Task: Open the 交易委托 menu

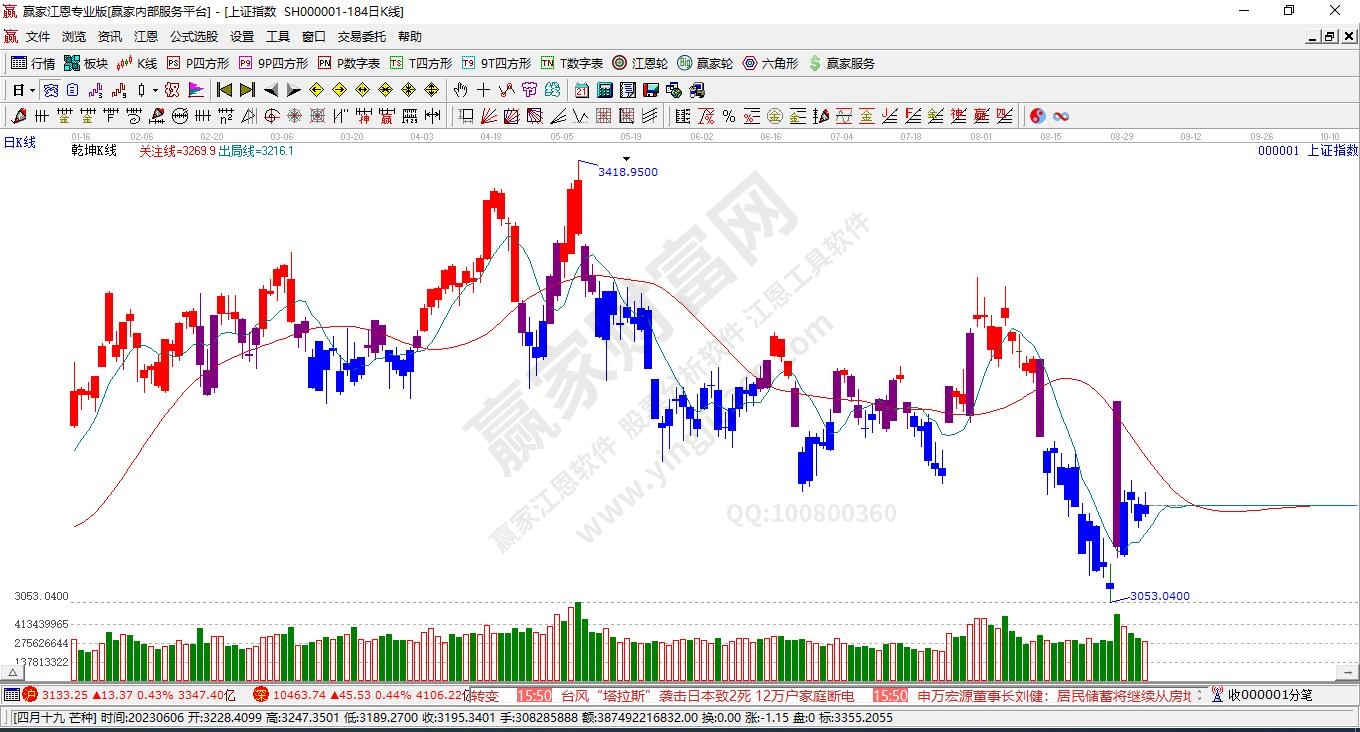Action: tap(361, 36)
